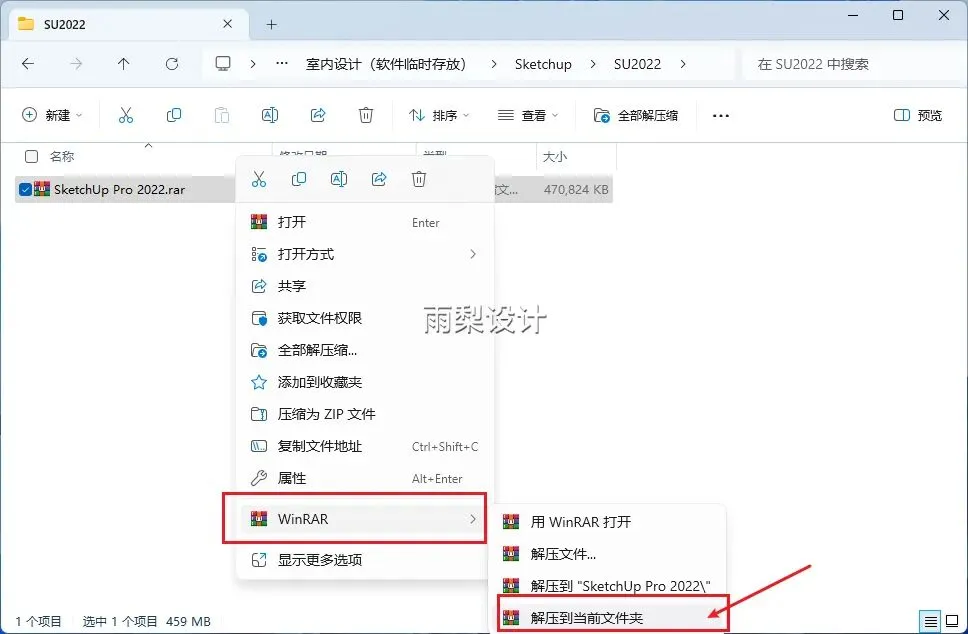
Task: Click the This PC monitor icon in address bar
Action: tap(223, 64)
